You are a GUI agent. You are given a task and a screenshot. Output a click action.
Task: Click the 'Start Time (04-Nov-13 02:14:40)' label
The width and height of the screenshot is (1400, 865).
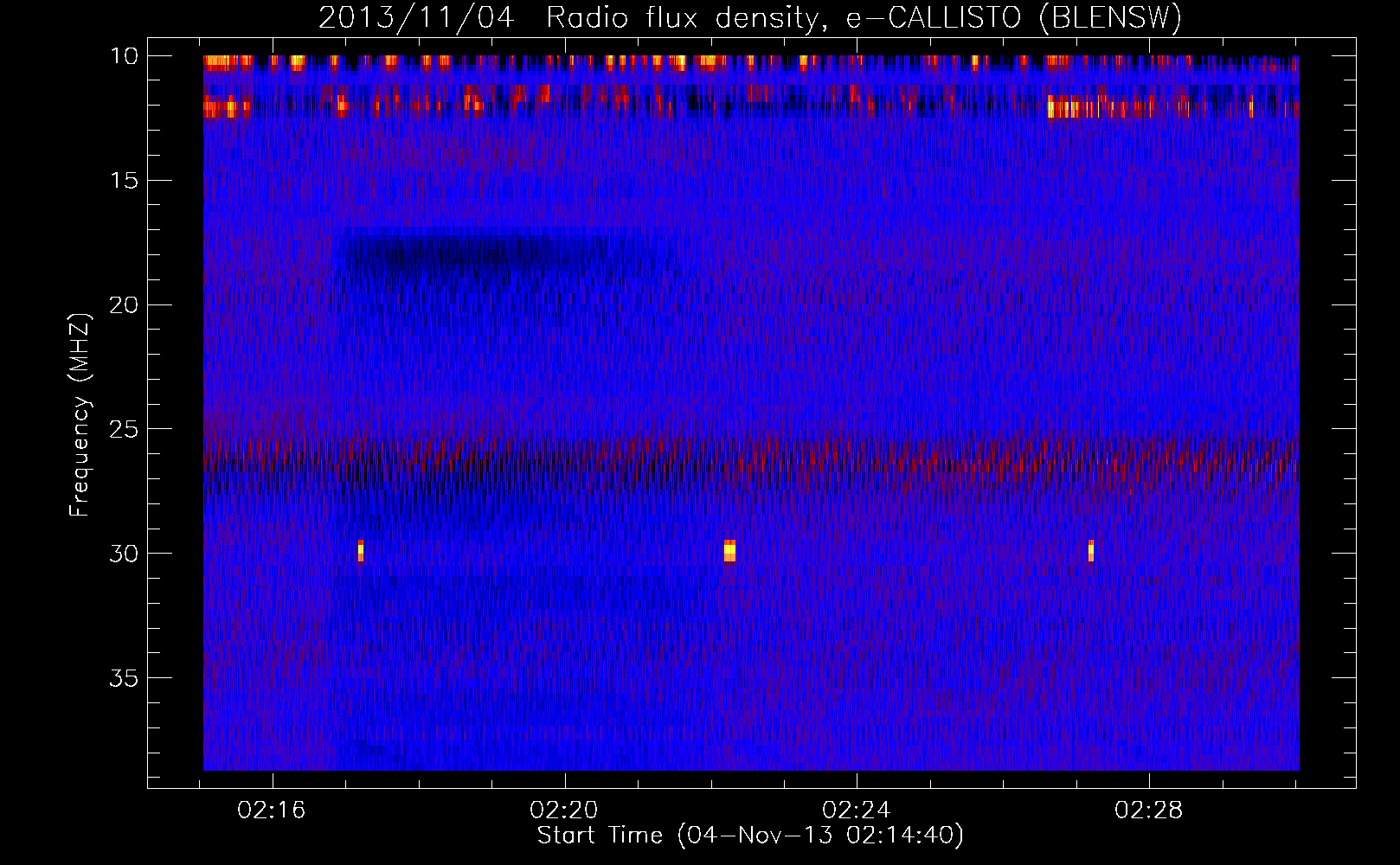coord(750,836)
